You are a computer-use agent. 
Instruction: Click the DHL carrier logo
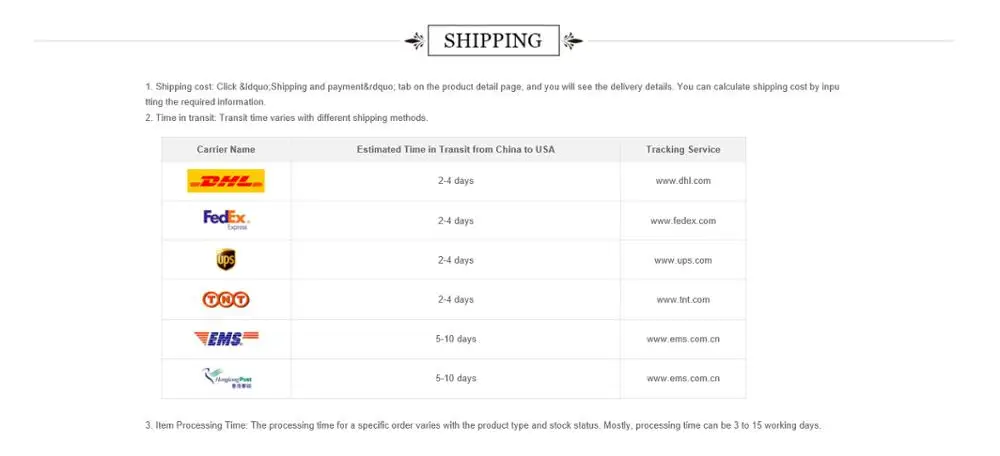[x=226, y=181]
